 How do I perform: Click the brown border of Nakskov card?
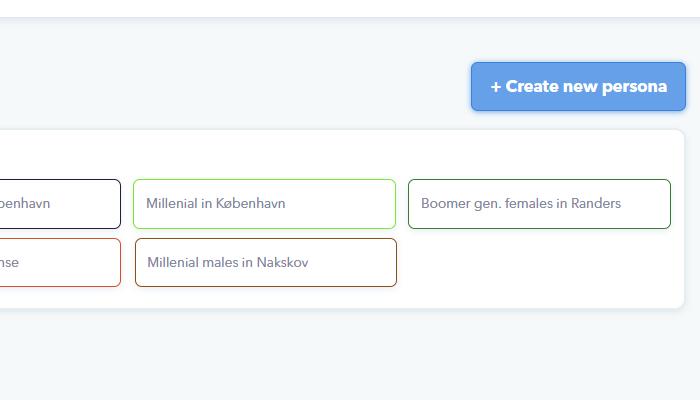(x=266, y=239)
